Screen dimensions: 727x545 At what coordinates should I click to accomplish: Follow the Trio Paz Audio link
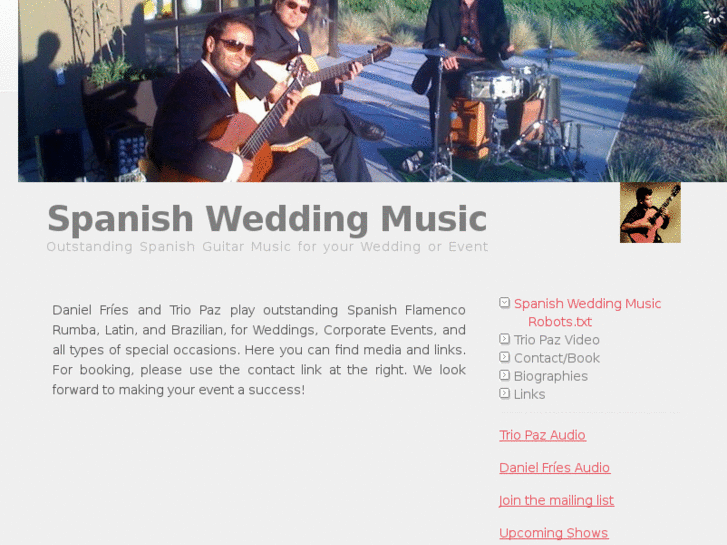[542, 435]
